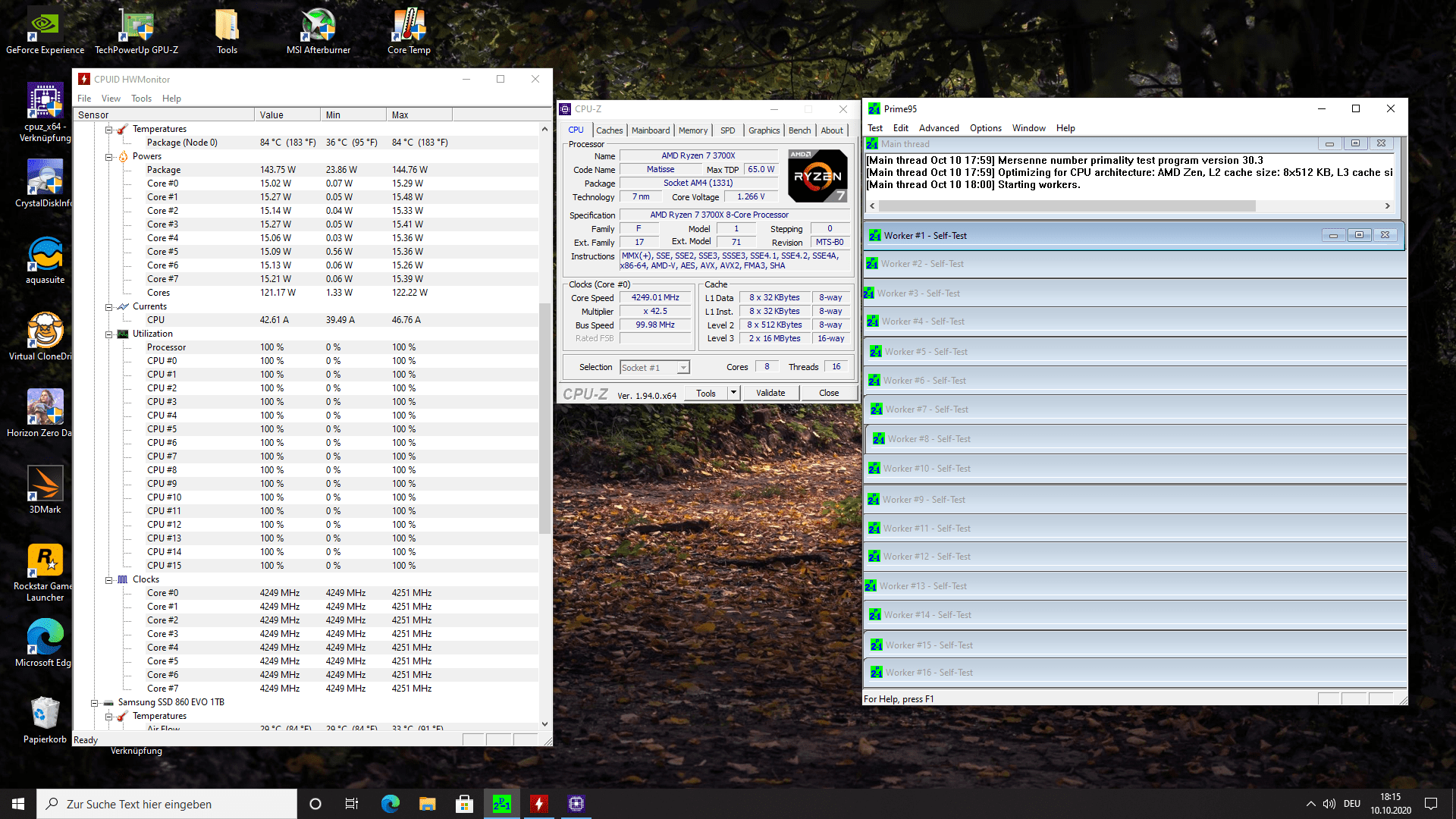The height and width of the screenshot is (819, 1456).
Task: Switch to CPU-Z Memory tab
Action: (692, 130)
